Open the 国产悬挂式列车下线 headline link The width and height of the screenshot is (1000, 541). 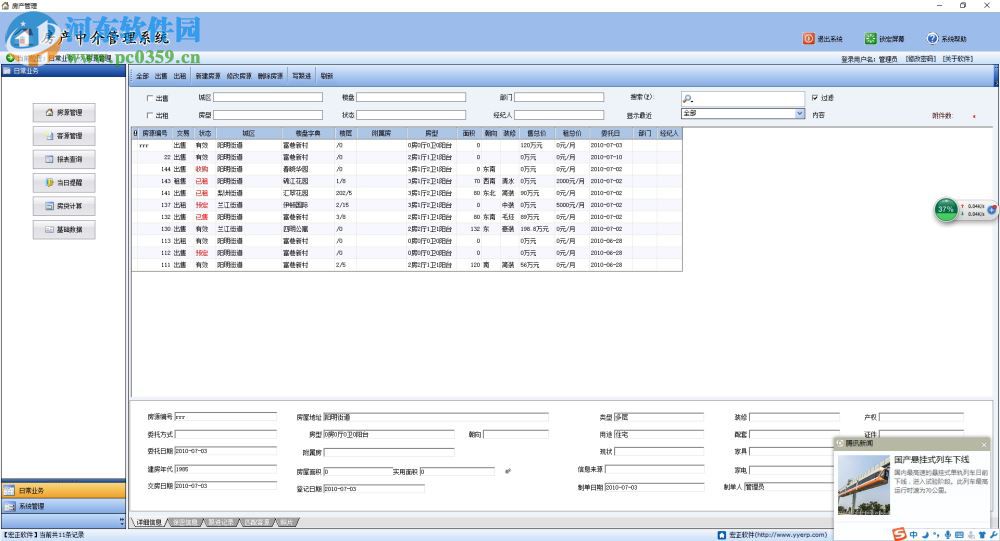coord(931,459)
